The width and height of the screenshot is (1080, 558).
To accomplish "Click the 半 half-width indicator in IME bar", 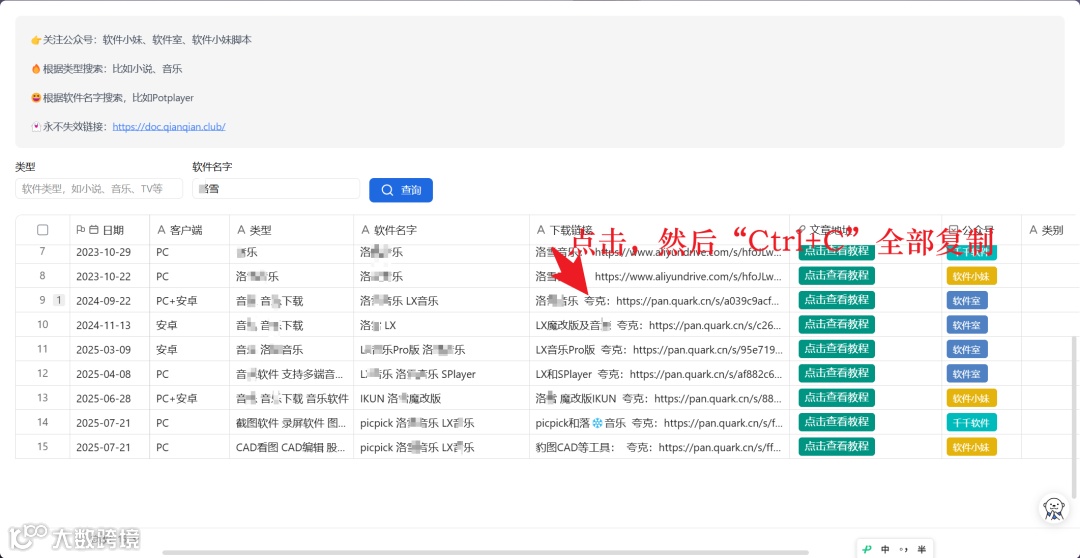I will coord(921,549).
